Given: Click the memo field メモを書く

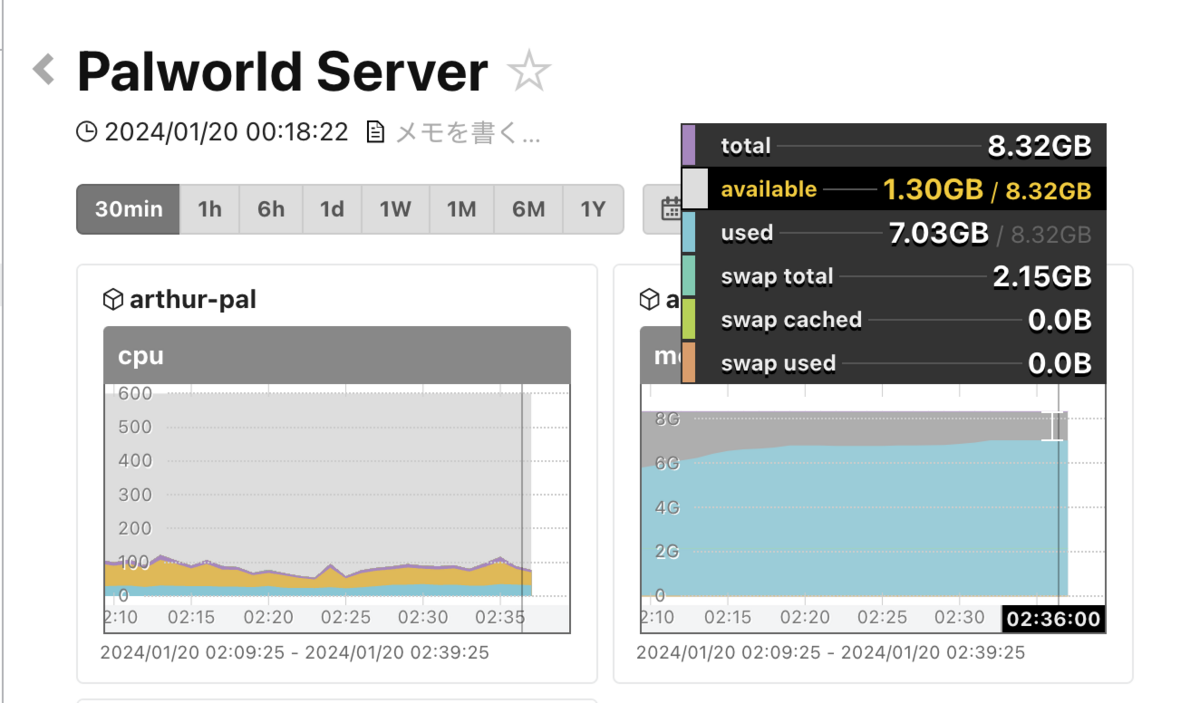Looking at the screenshot, I should click(468, 132).
